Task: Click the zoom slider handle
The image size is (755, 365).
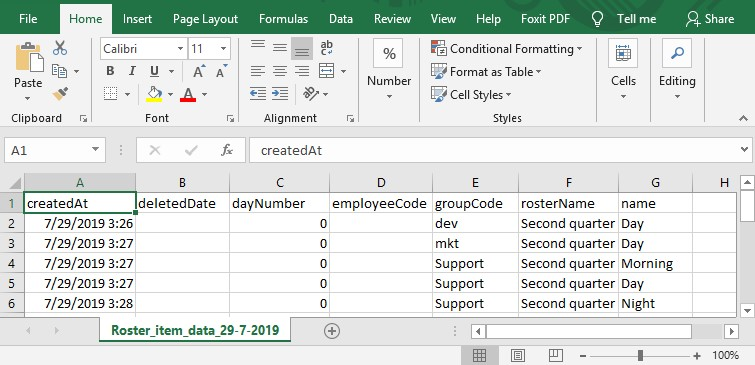Action: 640,356
